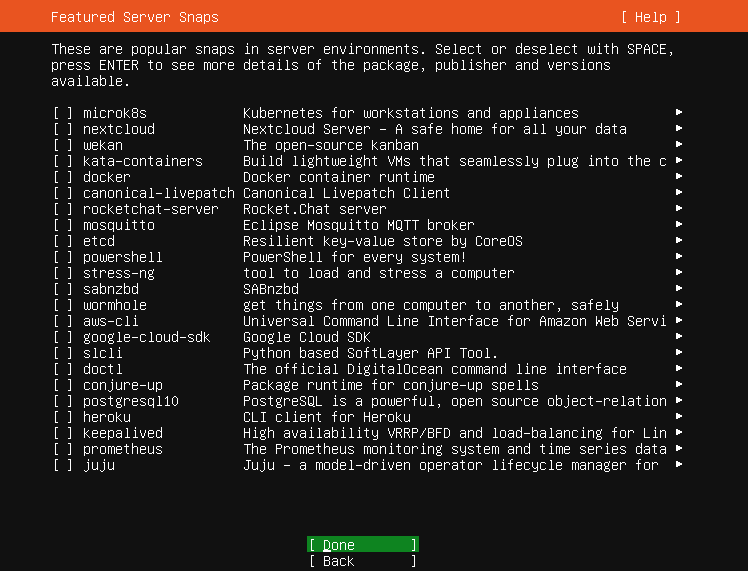Click 'Package runtime for conjure-up spells'
The width and height of the screenshot is (748, 571).
[391, 385]
